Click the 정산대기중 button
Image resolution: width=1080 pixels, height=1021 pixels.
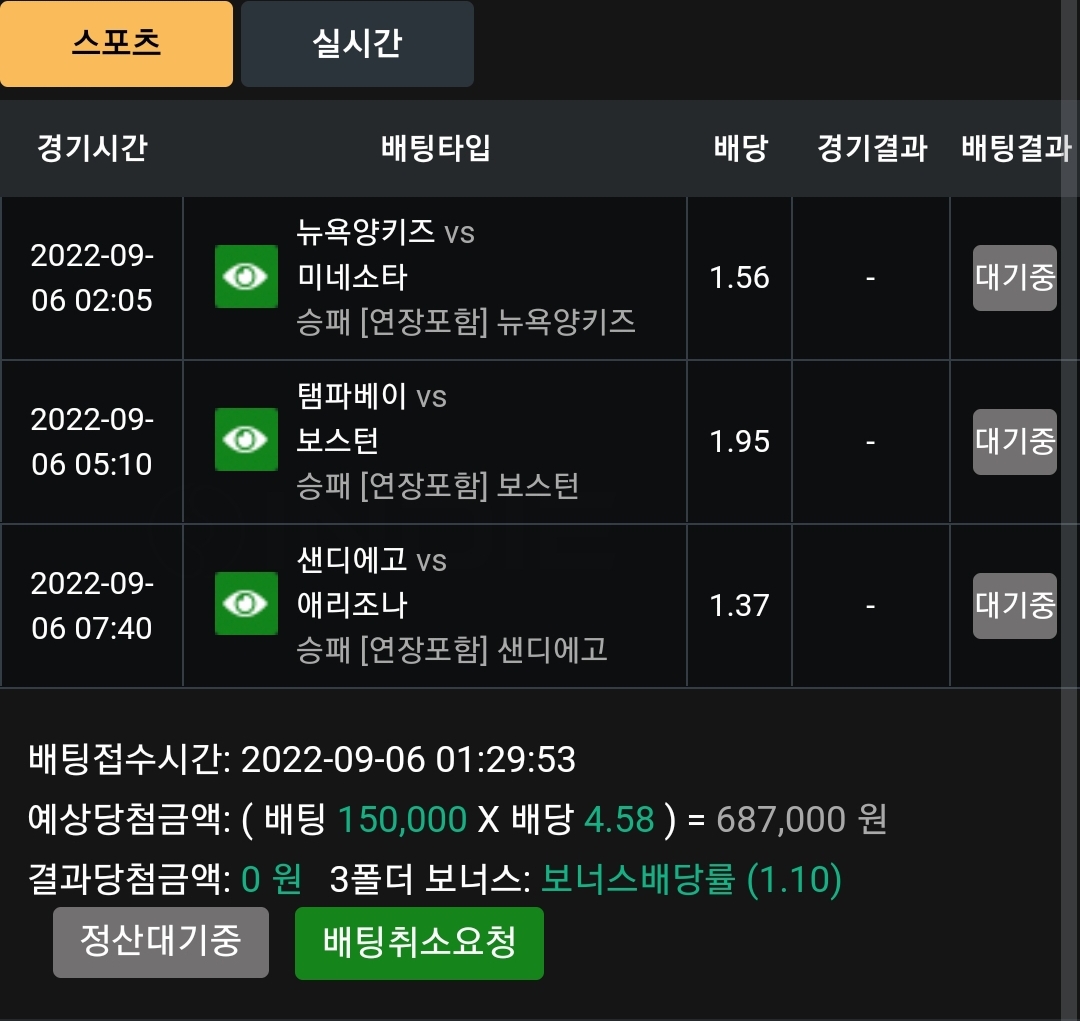(160, 942)
